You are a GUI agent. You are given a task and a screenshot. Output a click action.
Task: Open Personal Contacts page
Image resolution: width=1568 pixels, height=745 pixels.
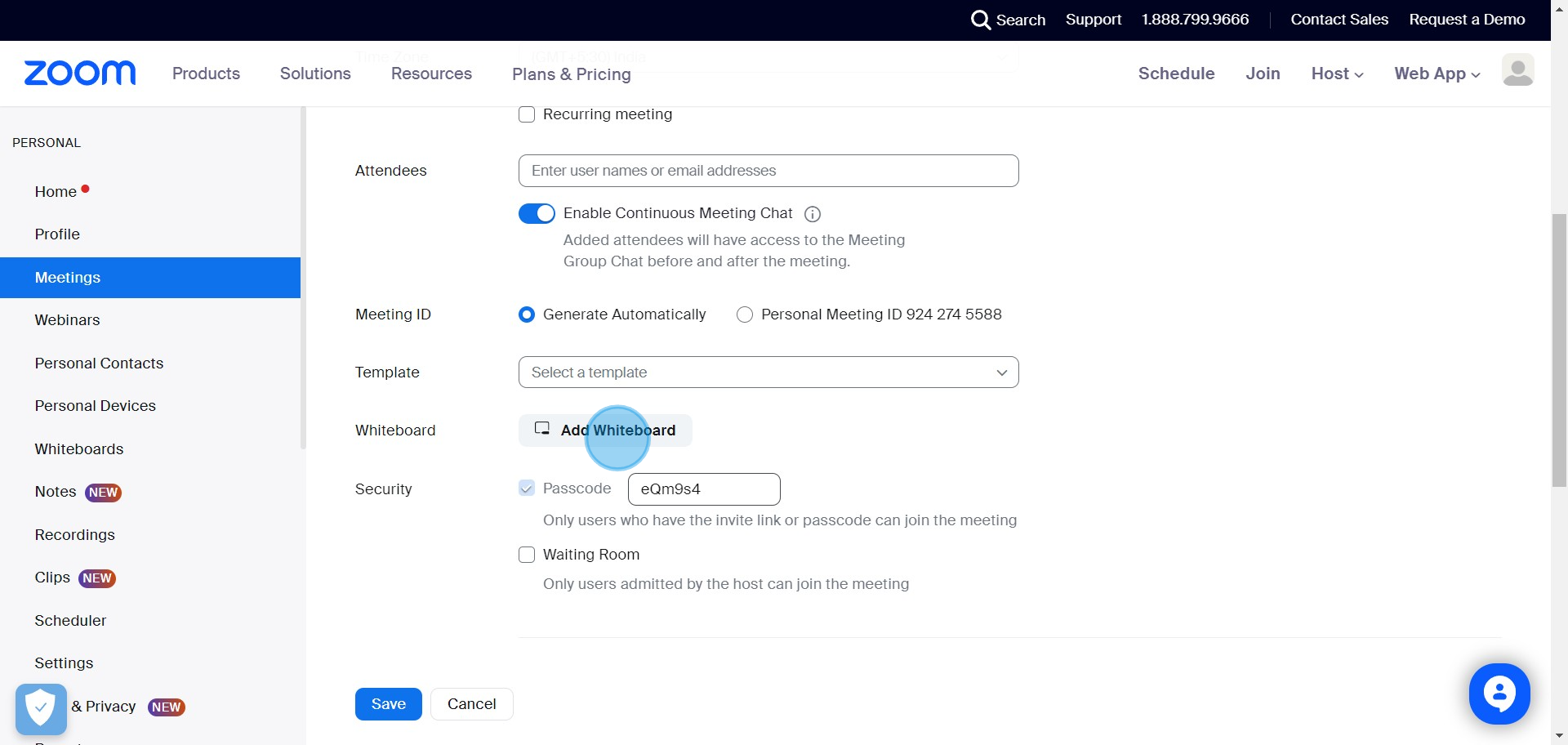99,364
